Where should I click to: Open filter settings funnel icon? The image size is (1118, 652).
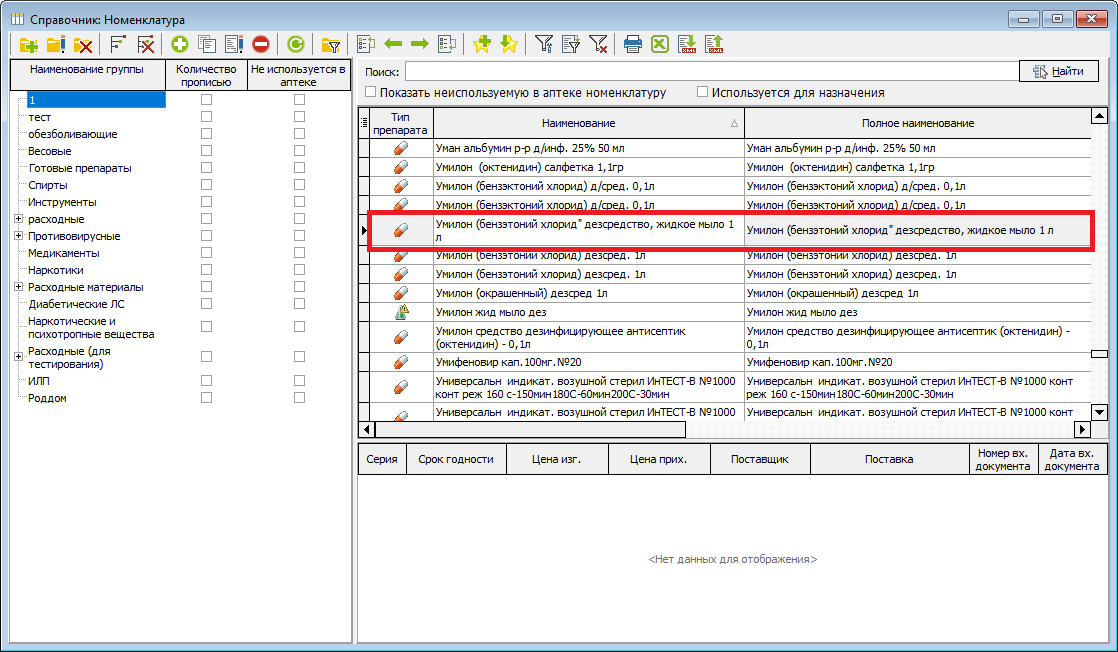[x=544, y=44]
